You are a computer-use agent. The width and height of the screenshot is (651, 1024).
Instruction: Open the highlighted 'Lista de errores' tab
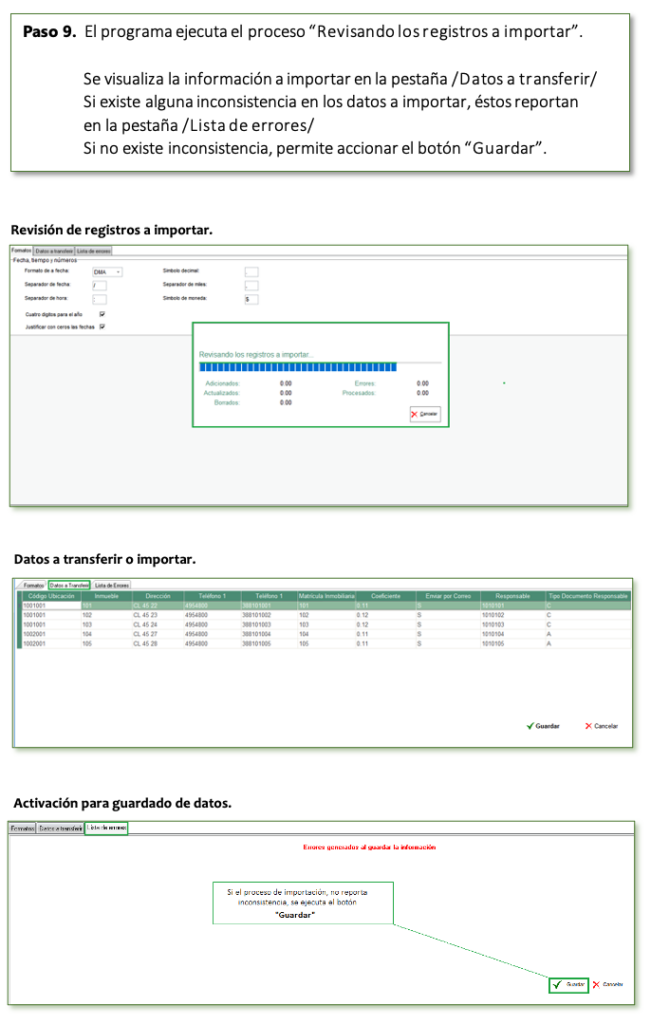tap(106, 828)
